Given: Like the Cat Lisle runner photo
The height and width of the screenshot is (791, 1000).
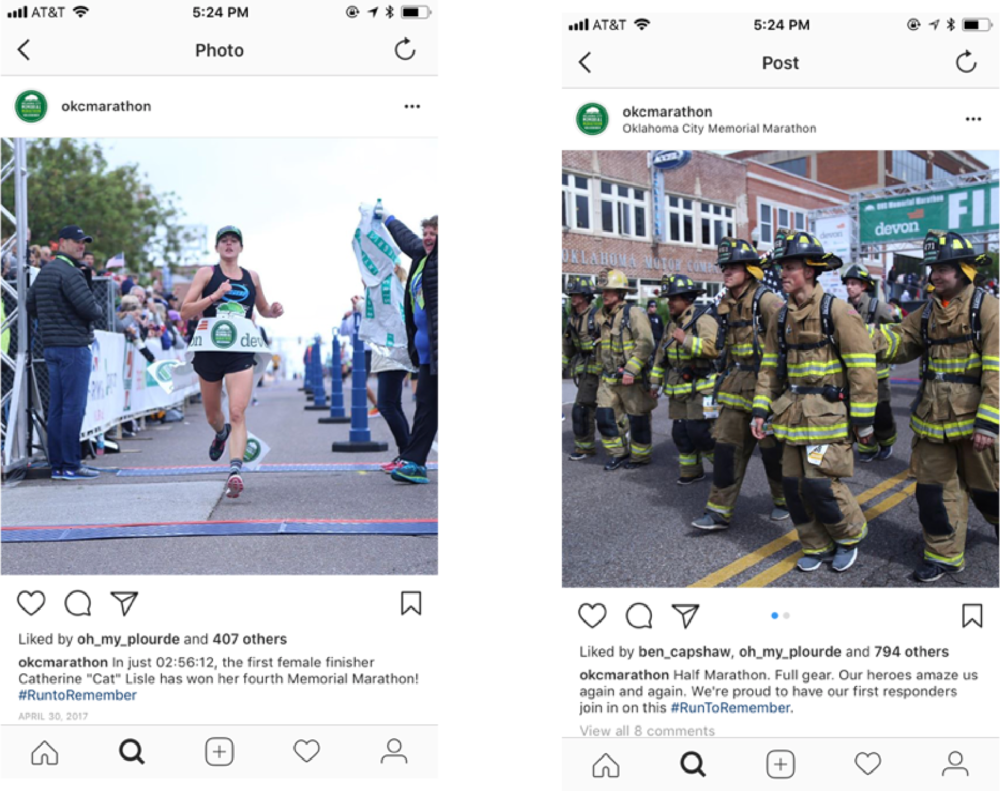Looking at the screenshot, I should coord(31,603).
